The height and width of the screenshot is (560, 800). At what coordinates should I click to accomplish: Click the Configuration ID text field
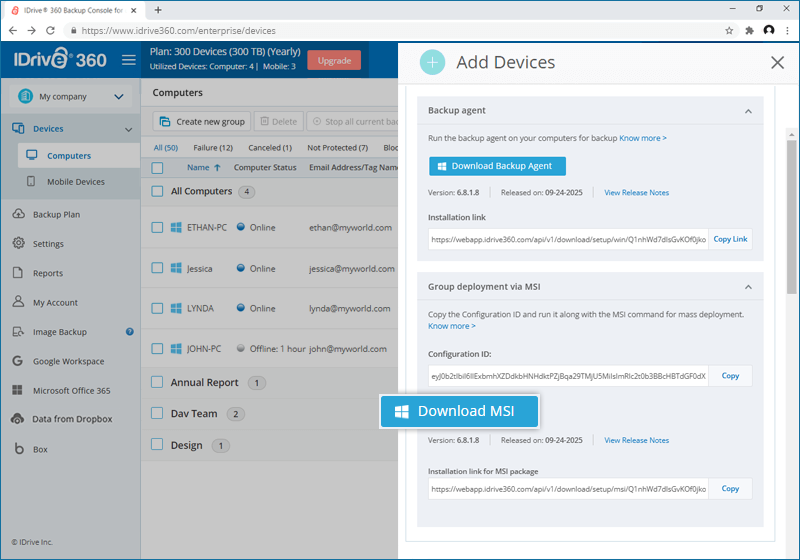[568, 376]
